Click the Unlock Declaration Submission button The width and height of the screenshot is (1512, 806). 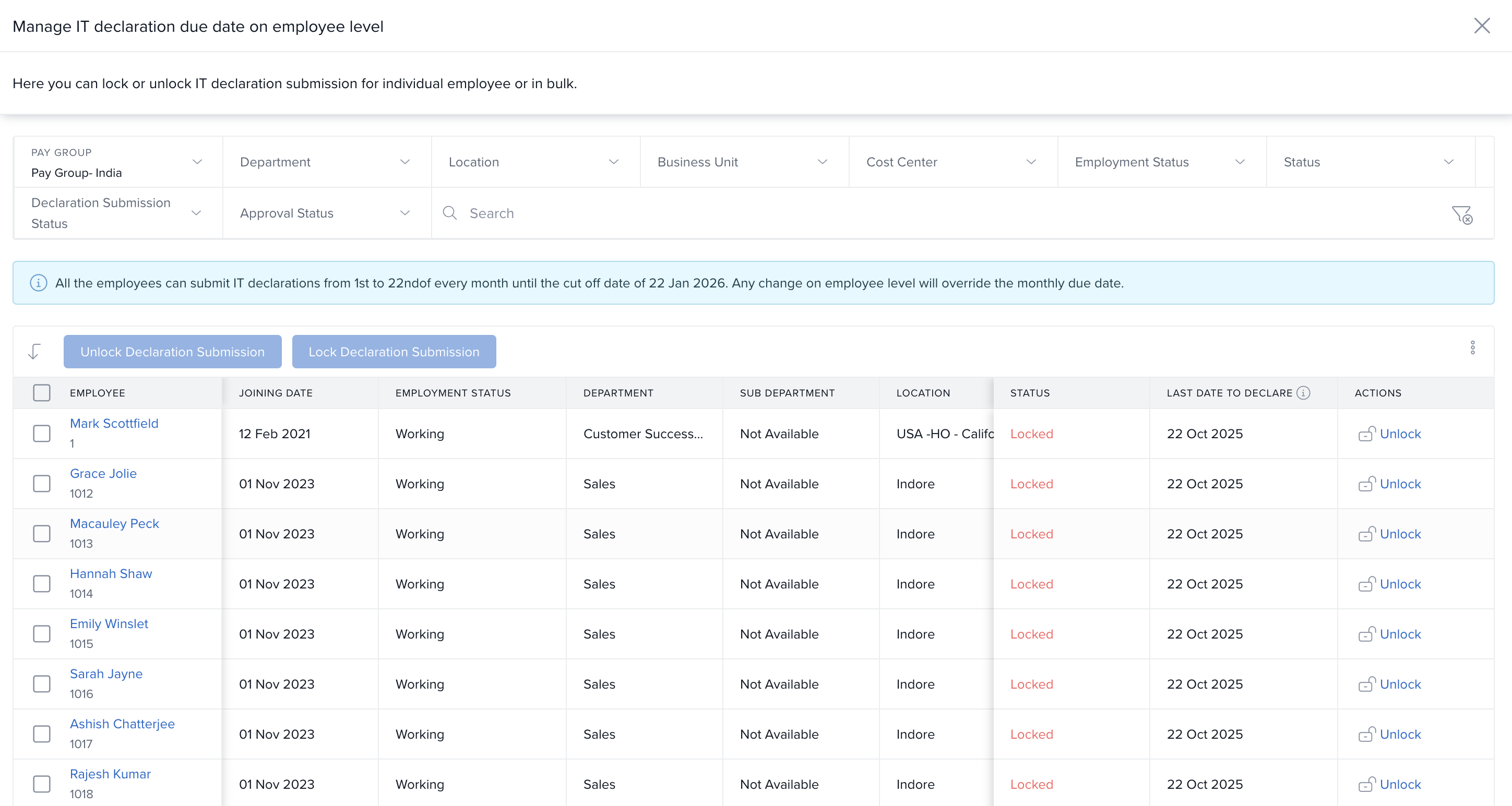click(172, 352)
